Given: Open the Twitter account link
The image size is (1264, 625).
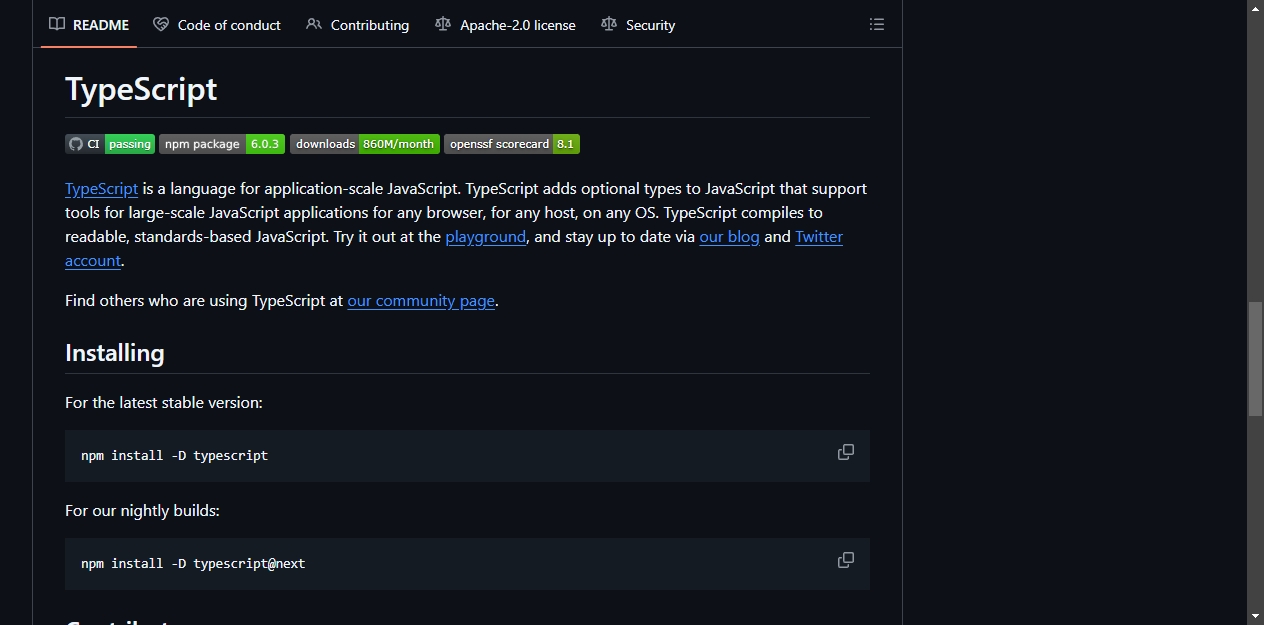Looking at the screenshot, I should (x=819, y=237).
